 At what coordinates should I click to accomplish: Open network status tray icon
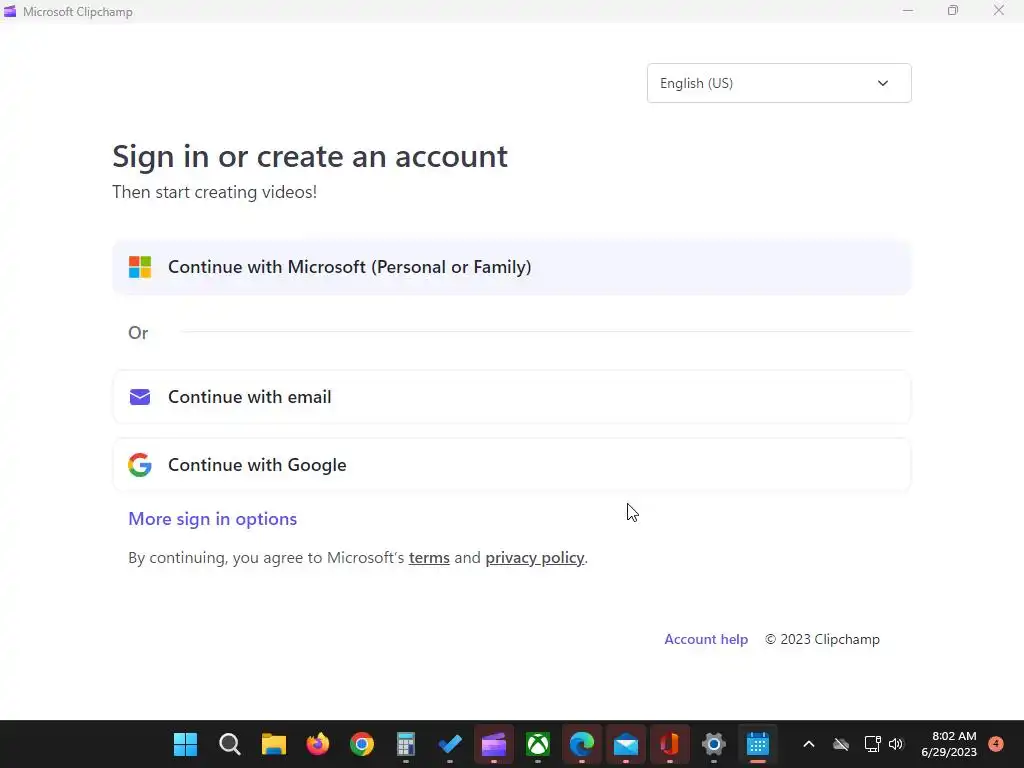point(872,744)
